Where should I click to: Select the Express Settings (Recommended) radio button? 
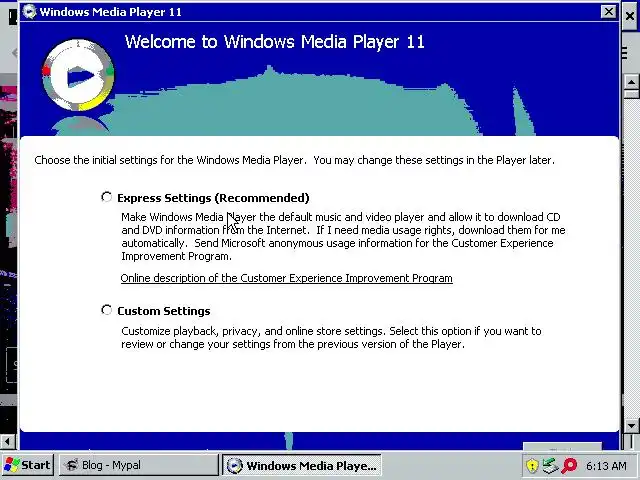point(107,198)
